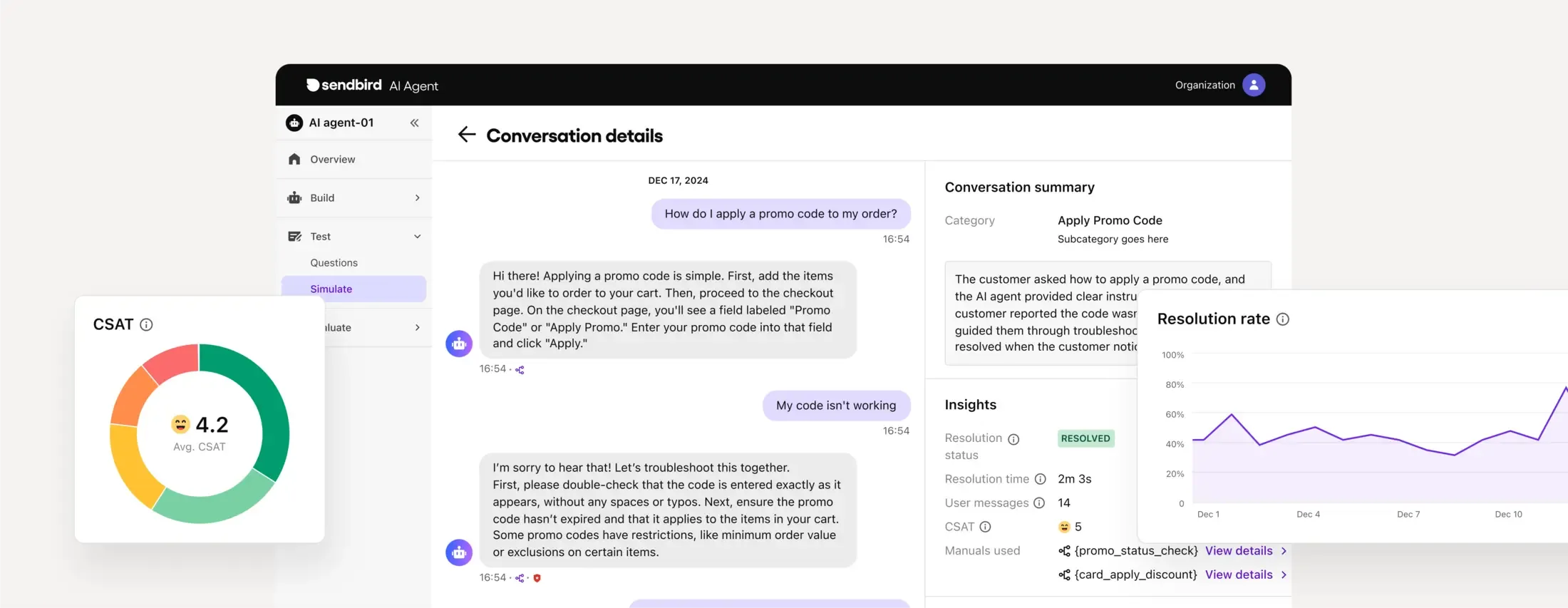The width and height of the screenshot is (1568, 608).
Task: Click the CSAT card info icon
Action: (x=146, y=325)
